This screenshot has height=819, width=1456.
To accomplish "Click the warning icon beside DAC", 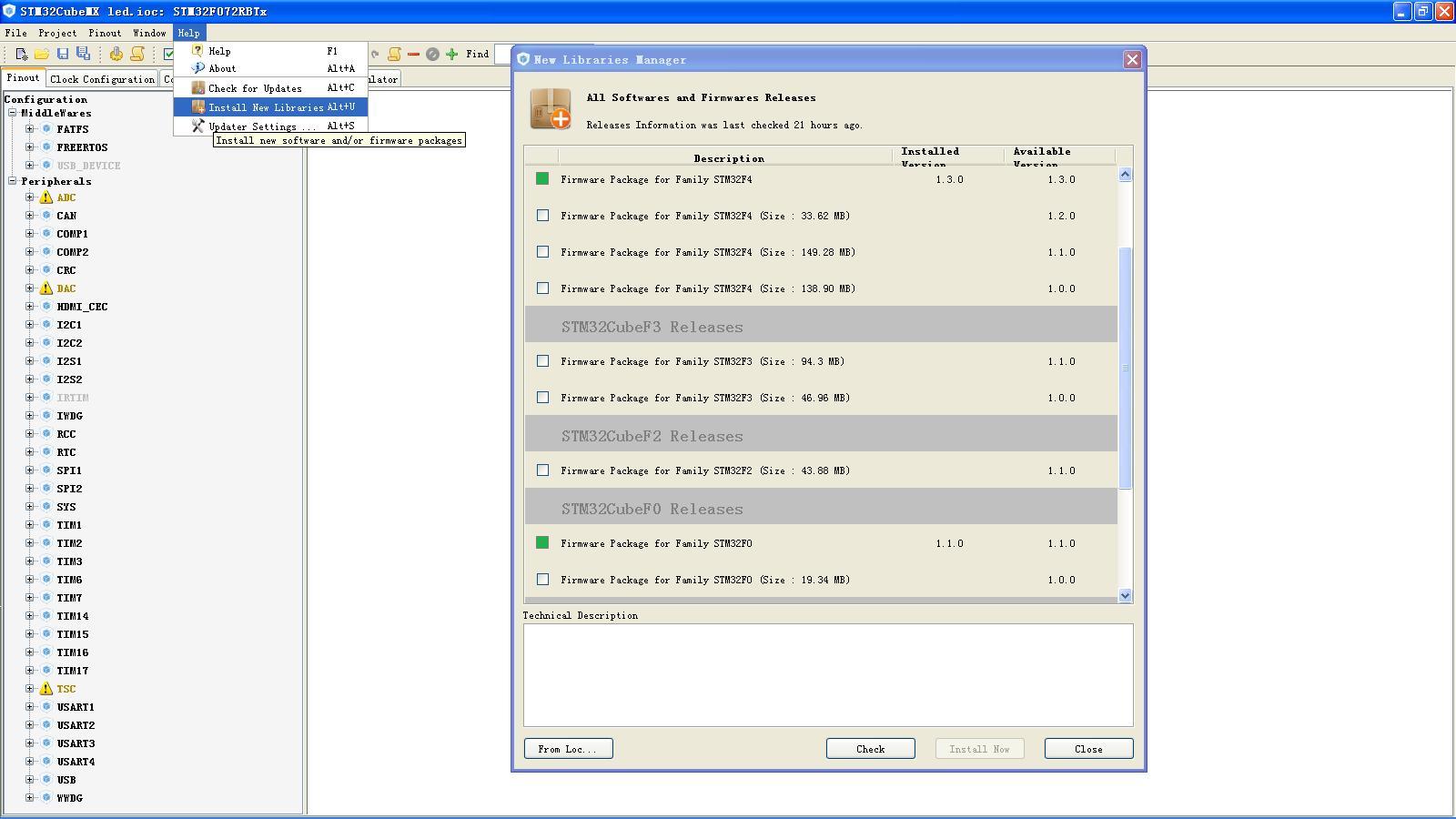I will 46,288.
